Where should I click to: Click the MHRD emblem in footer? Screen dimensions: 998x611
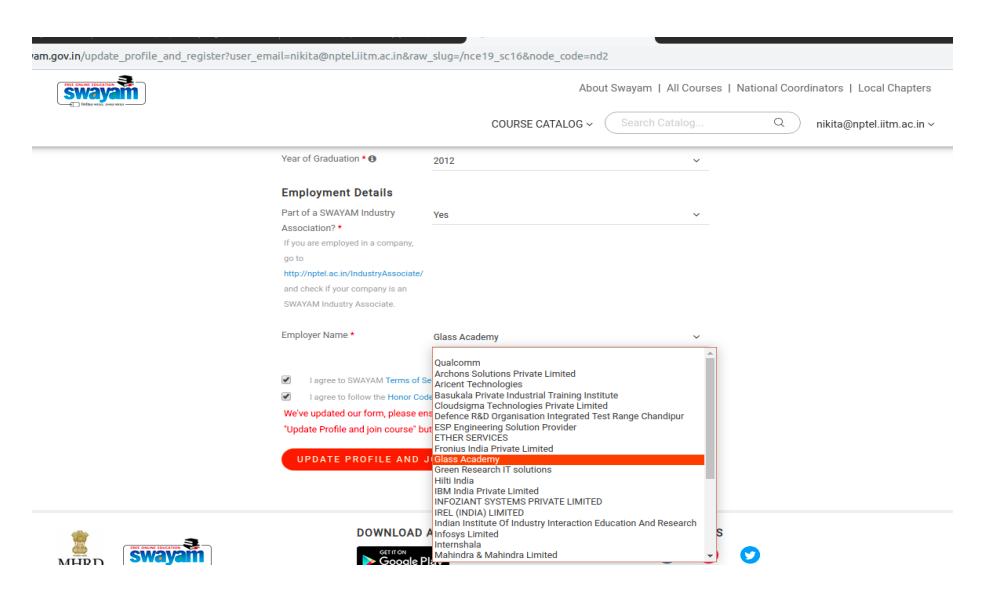[x=80, y=547]
